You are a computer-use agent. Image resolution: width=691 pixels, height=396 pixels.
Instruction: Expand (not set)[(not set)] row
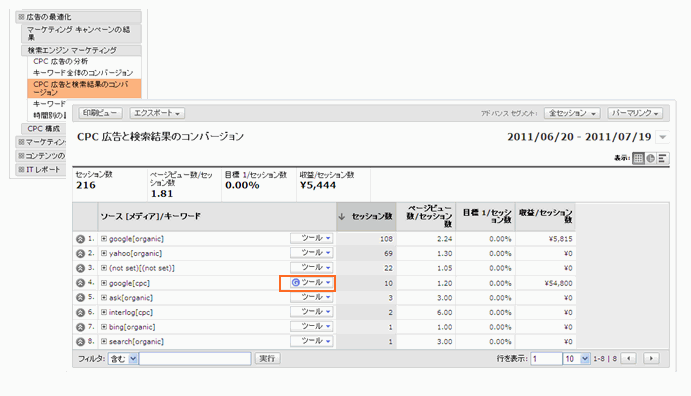tap(104, 268)
